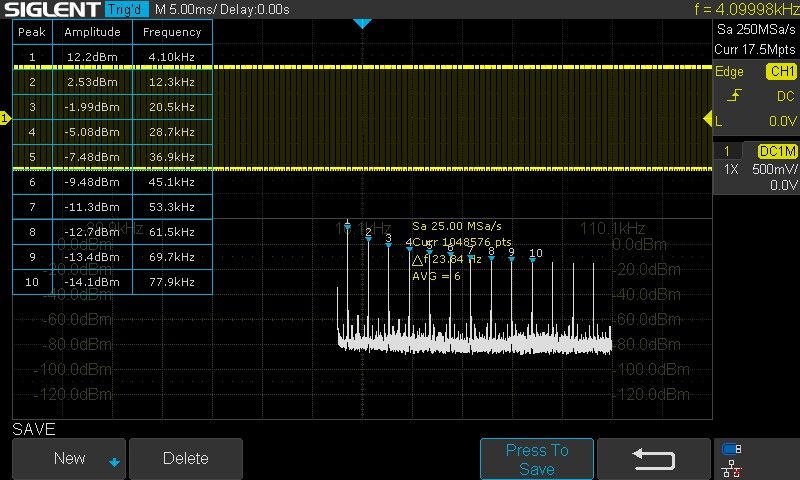Click the 4.10kHz frequency cell

pyautogui.click(x=172, y=57)
